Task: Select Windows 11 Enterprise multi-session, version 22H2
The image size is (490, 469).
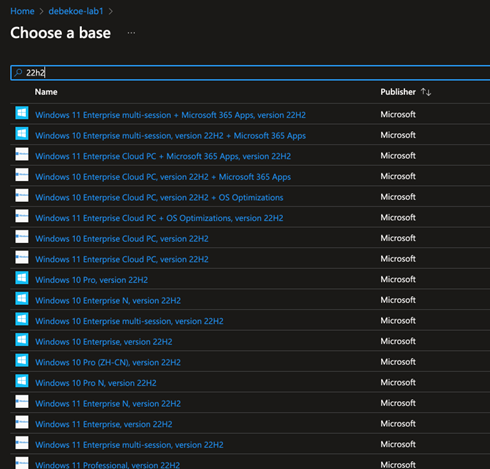Action: point(129,445)
